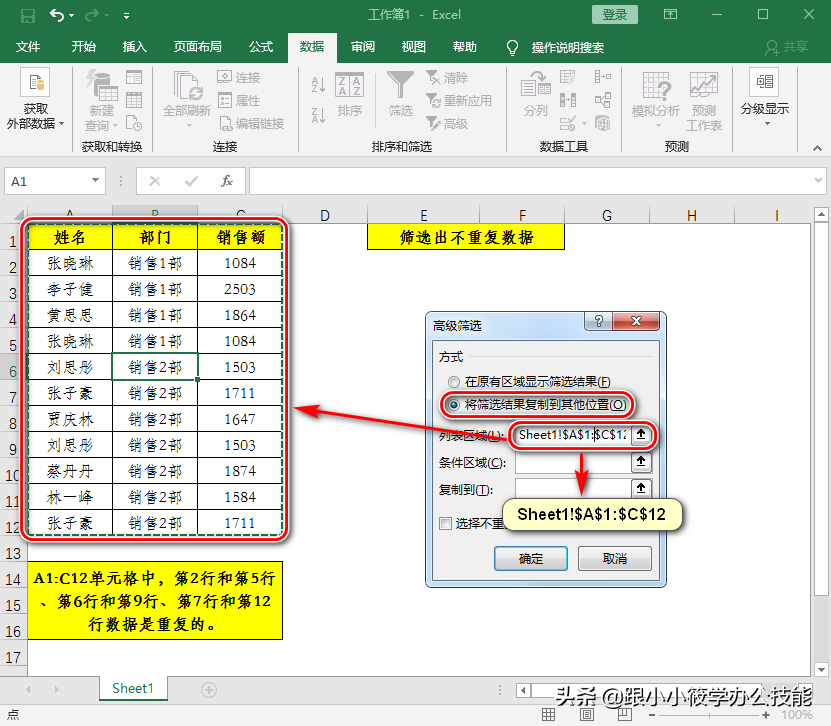
Task: Click sort ascending A-Z icon
Action: 318,84
